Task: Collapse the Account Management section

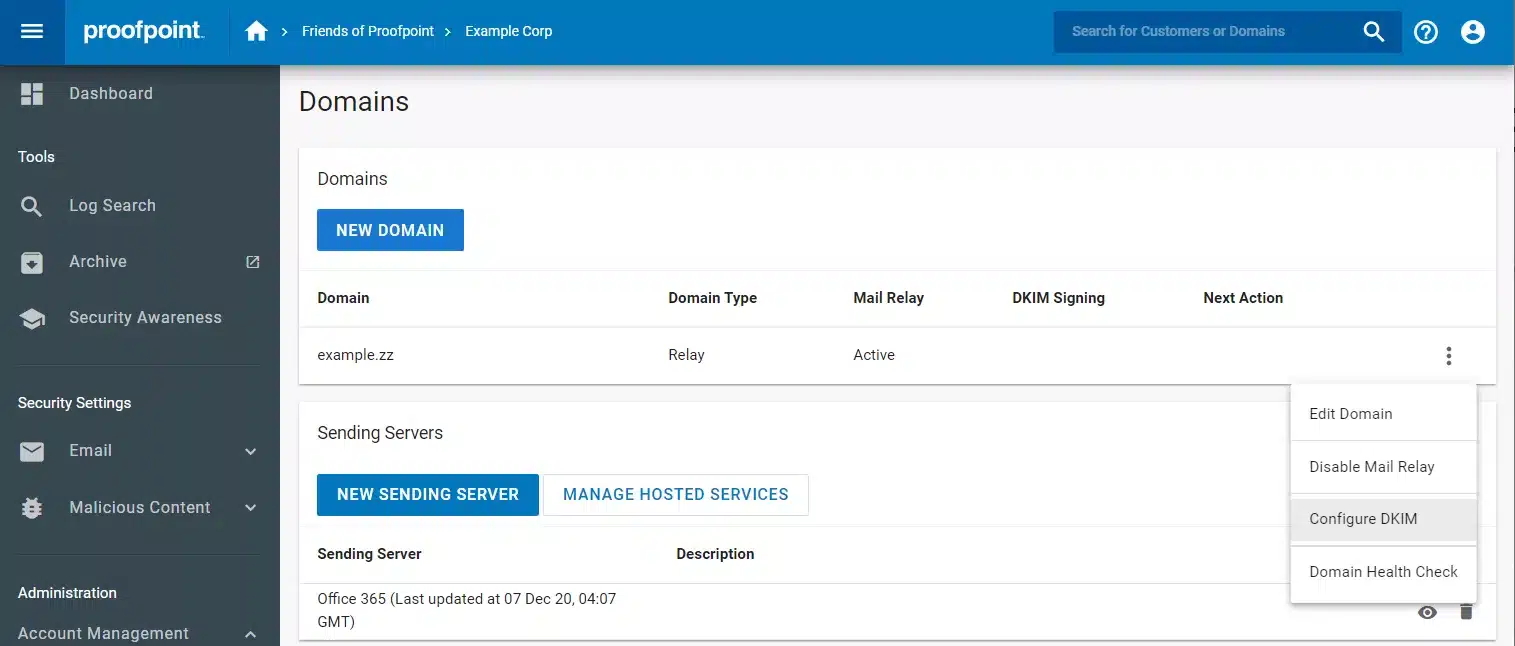Action: (x=251, y=634)
